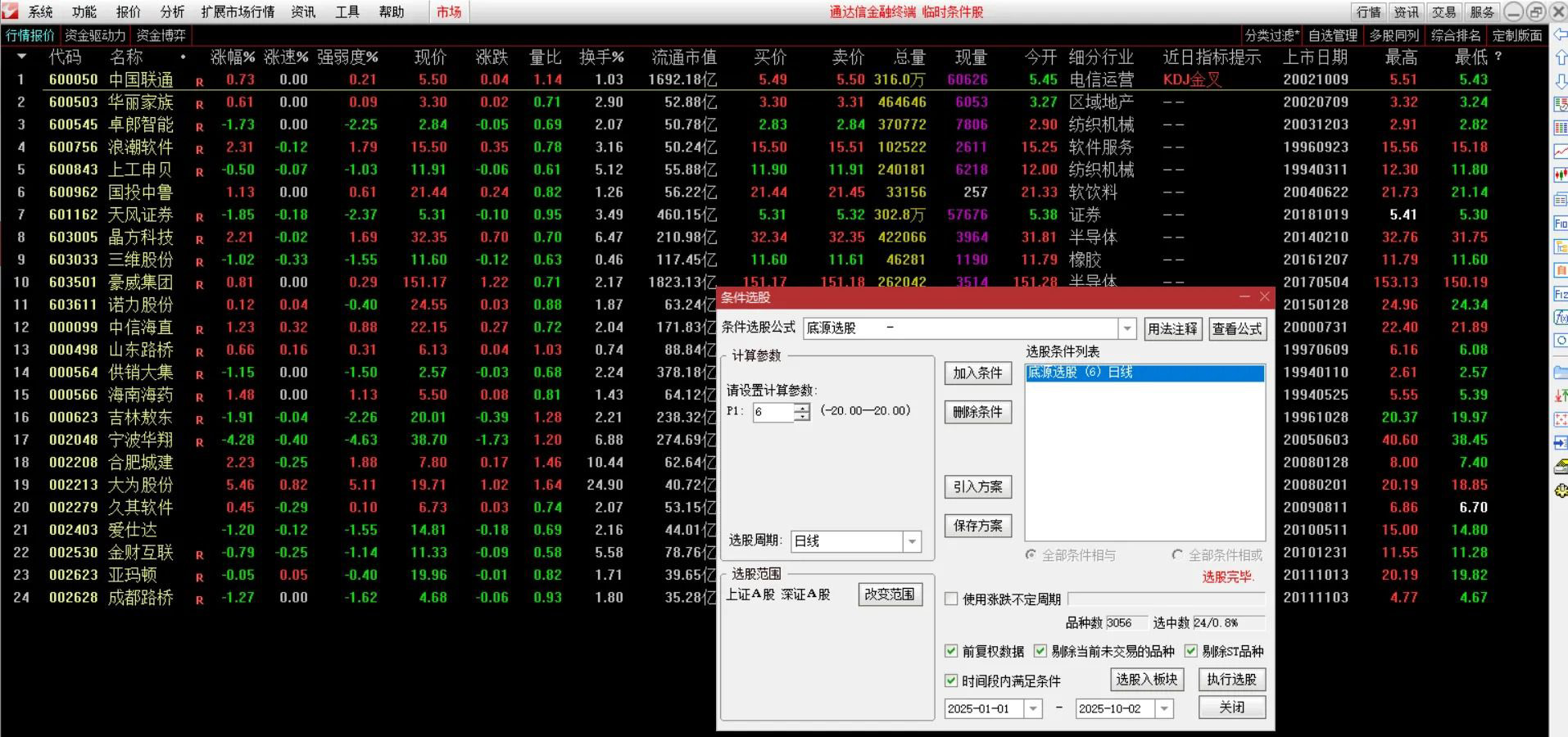Uncheck the 前复权数据 checkbox

(x=951, y=652)
